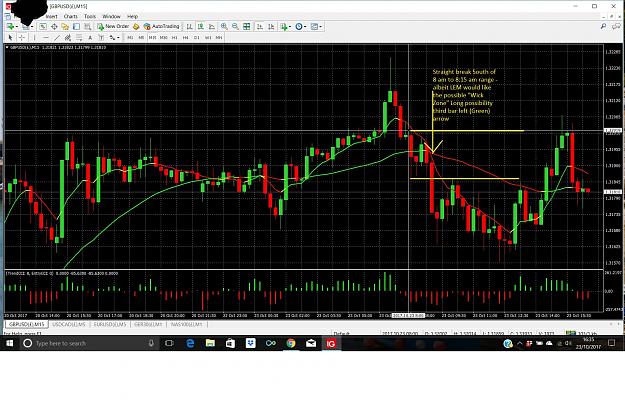Select the Crosshair tool
Screen dimensions: 625x400
[x=22, y=37]
